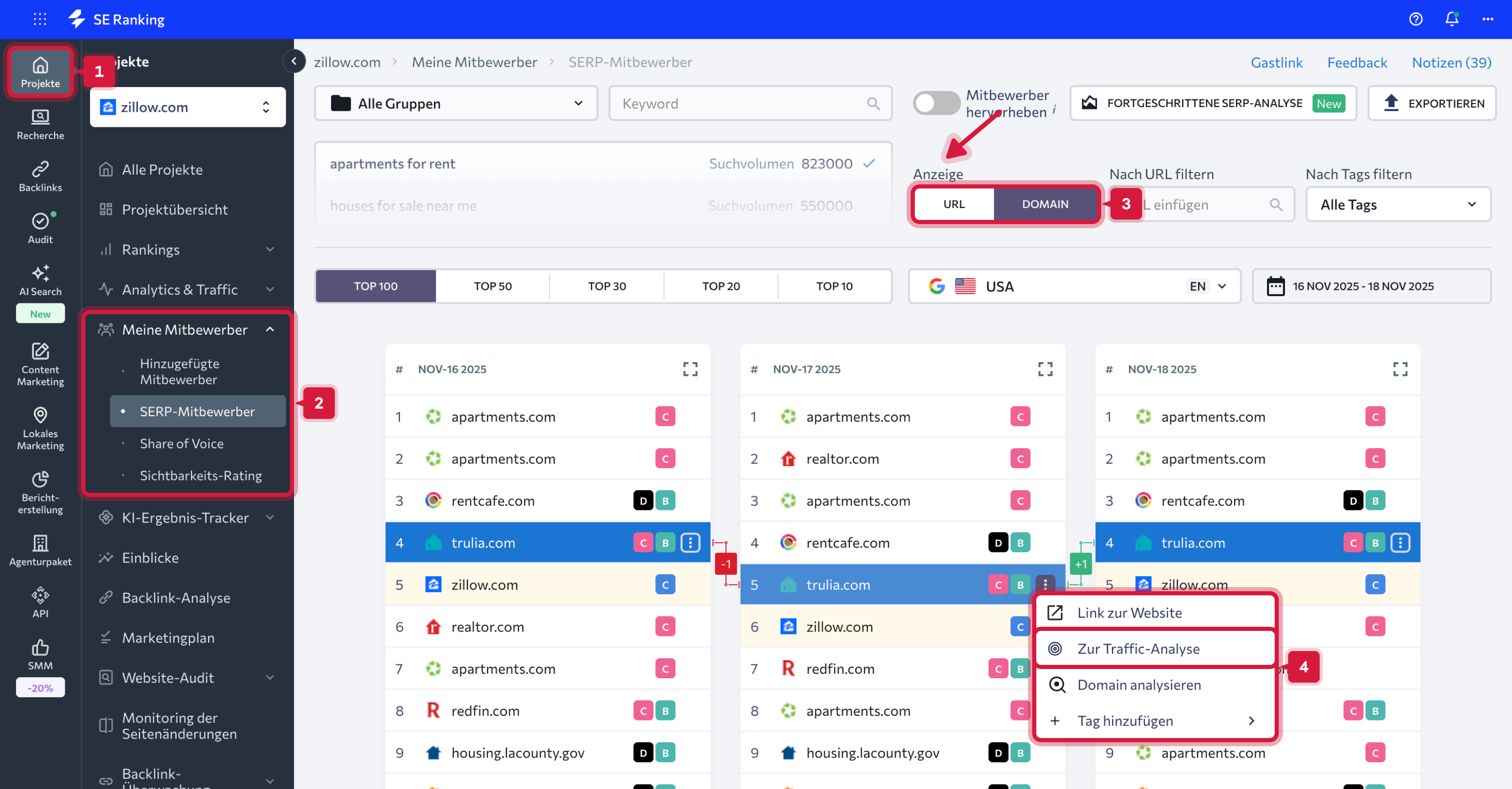Image resolution: width=1512 pixels, height=789 pixels.
Task: Click the Keyword search field
Action: pos(742,104)
